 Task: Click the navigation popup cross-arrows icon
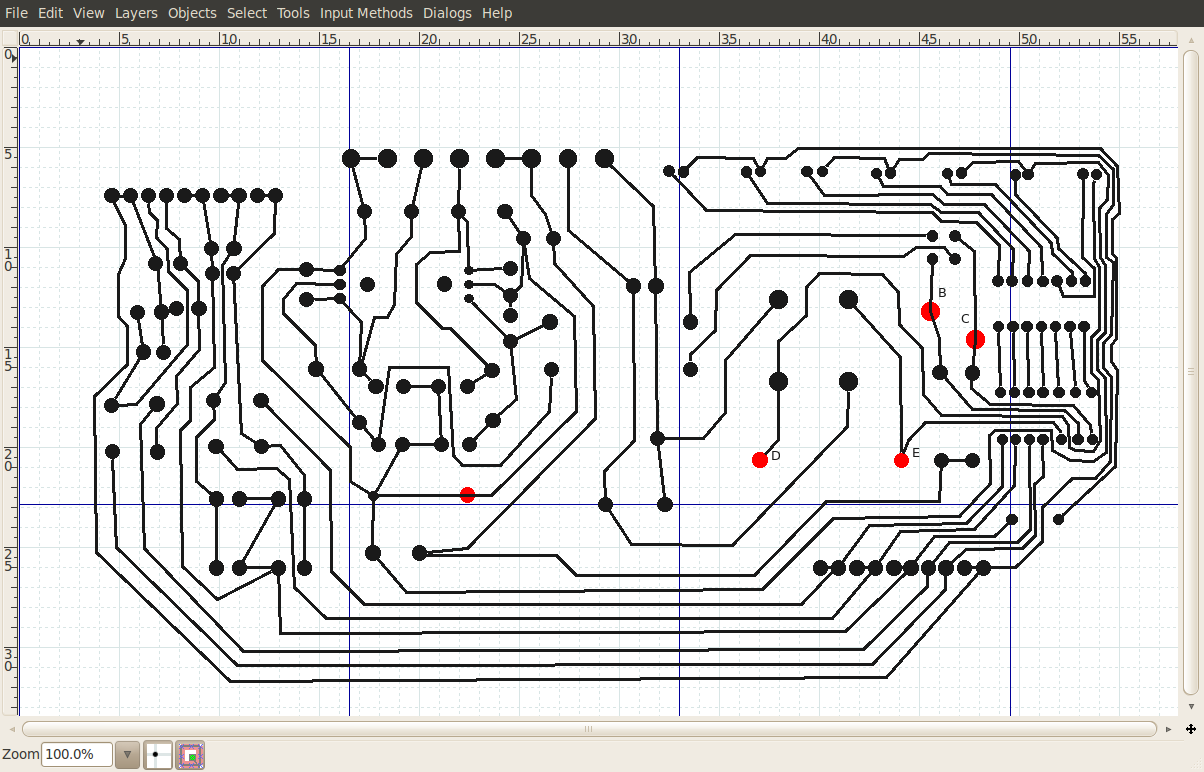click(1190, 730)
